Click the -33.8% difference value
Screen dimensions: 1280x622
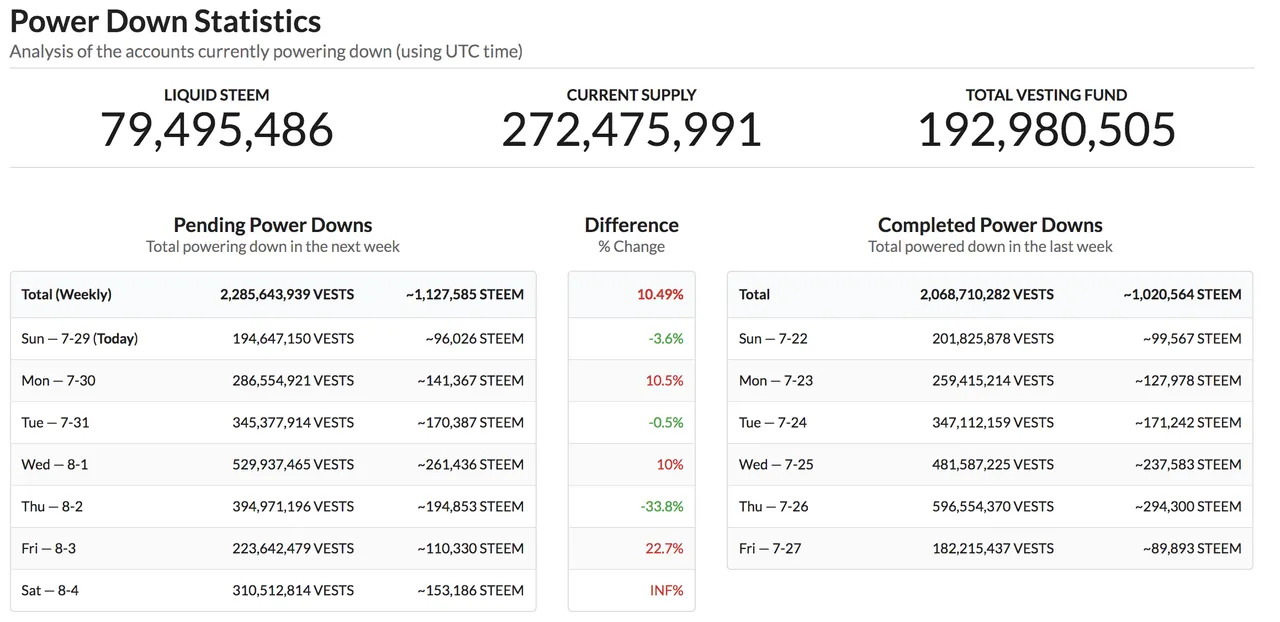(x=662, y=506)
